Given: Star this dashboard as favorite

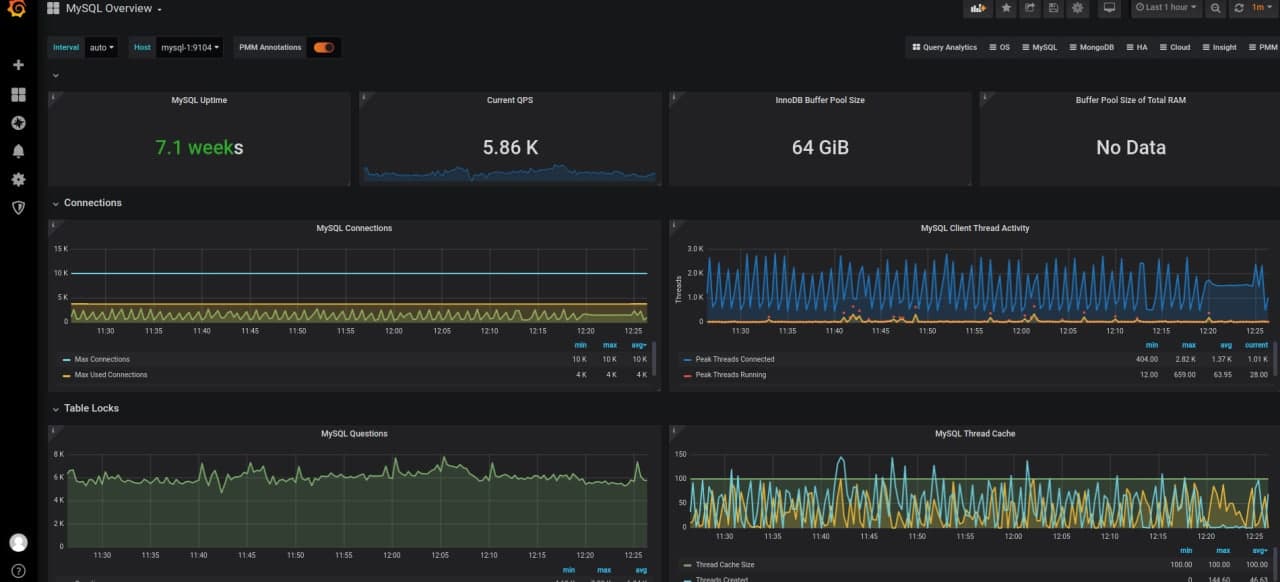Looking at the screenshot, I should pos(1007,8).
